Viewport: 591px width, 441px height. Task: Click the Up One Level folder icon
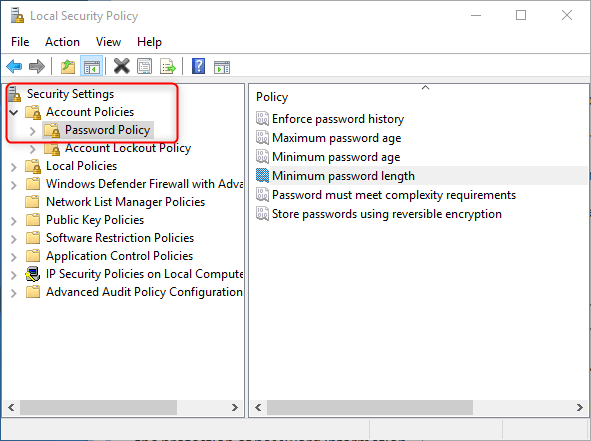[68, 67]
